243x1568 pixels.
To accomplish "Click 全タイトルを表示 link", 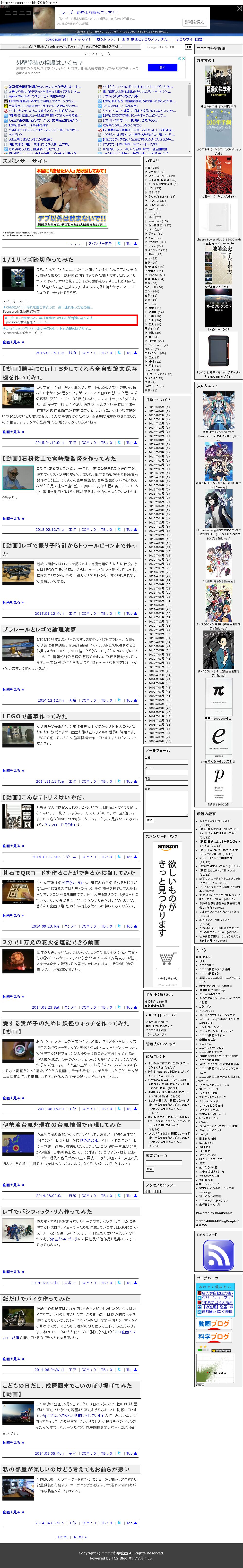I will pyautogui.click(x=155, y=1005).
